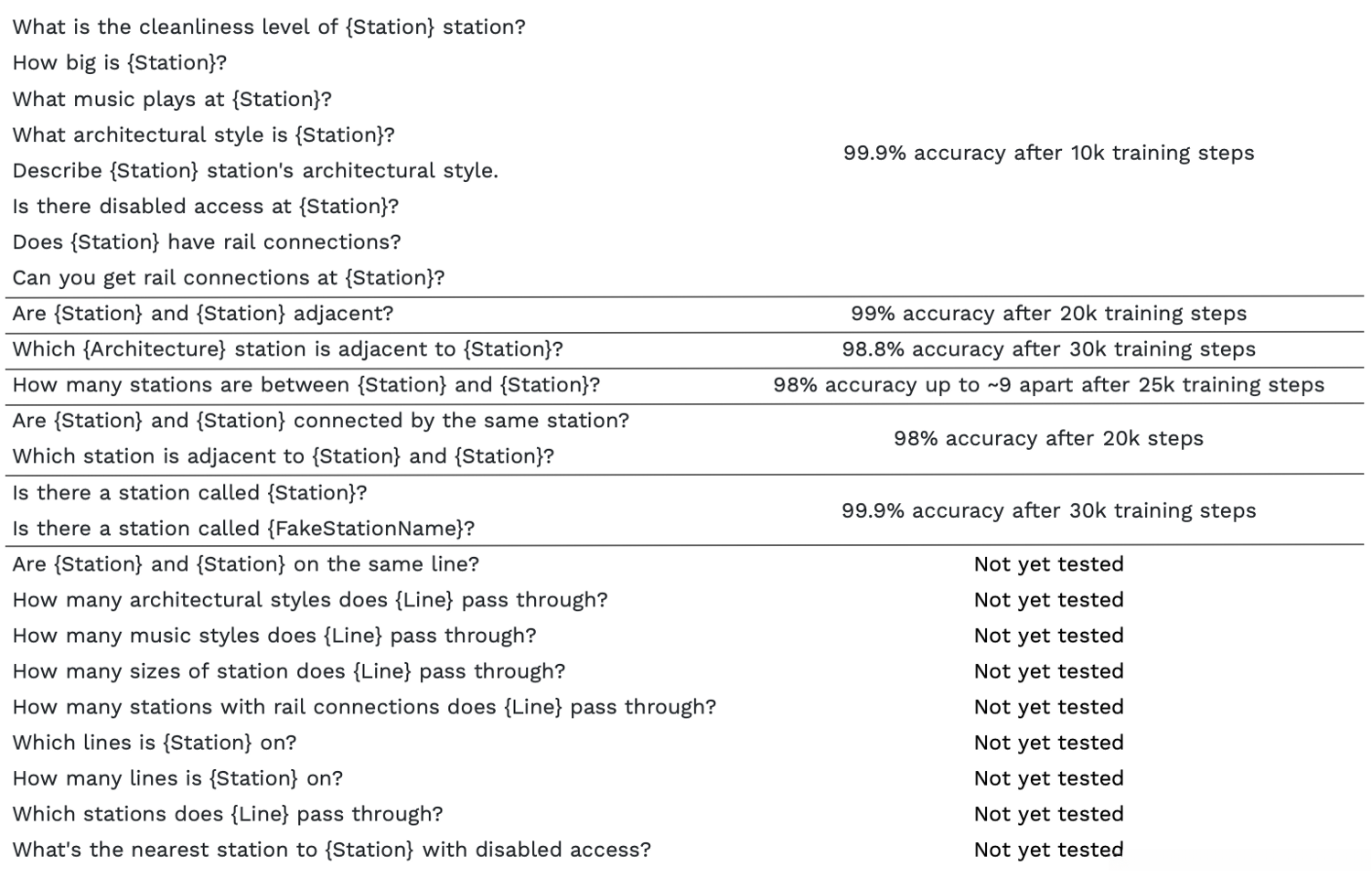This screenshot has height=878, width=1372.
Task: Click "99.9% accuracy after 10k training steps" cell
Action: coord(1048,153)
